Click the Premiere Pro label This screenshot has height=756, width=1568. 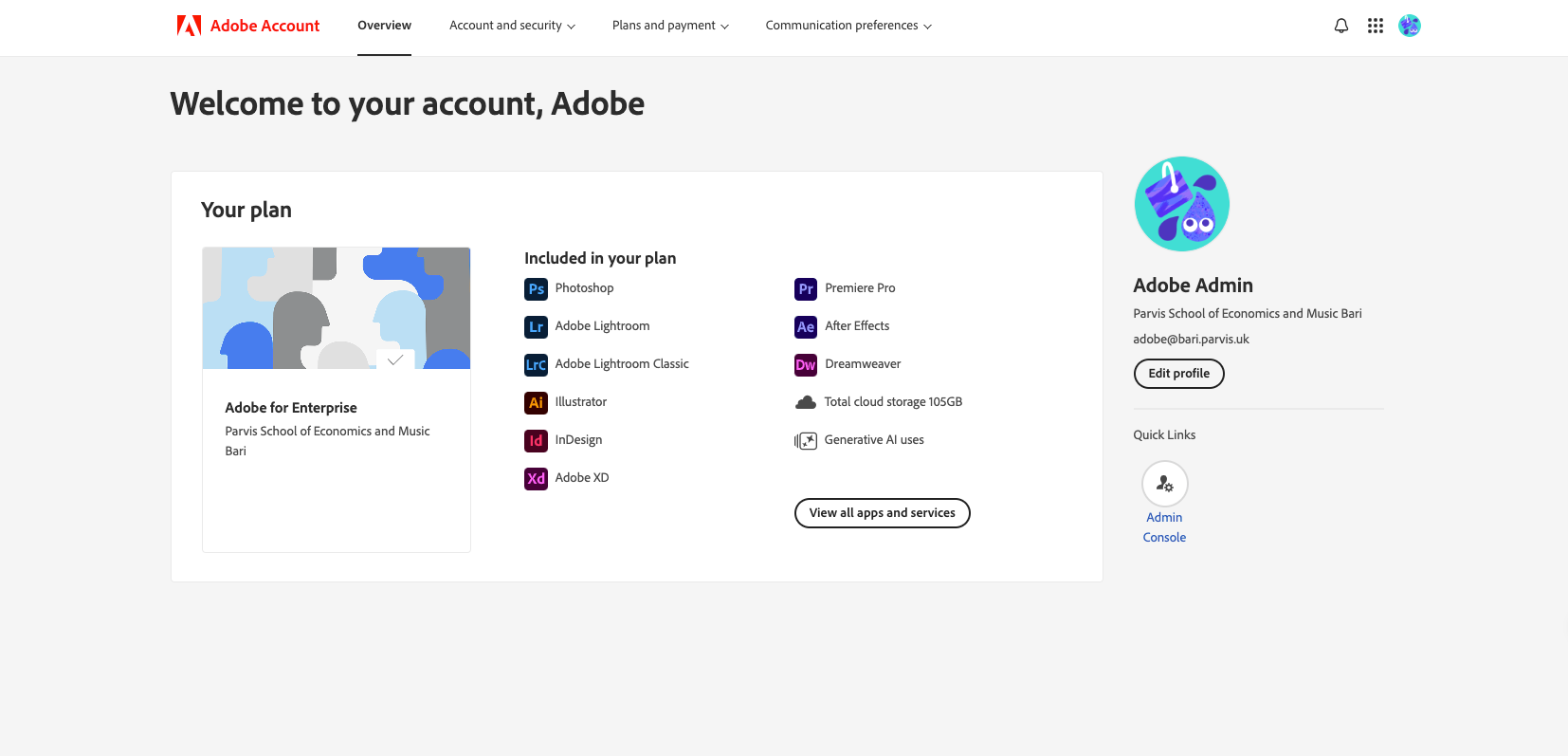(860, 288)
